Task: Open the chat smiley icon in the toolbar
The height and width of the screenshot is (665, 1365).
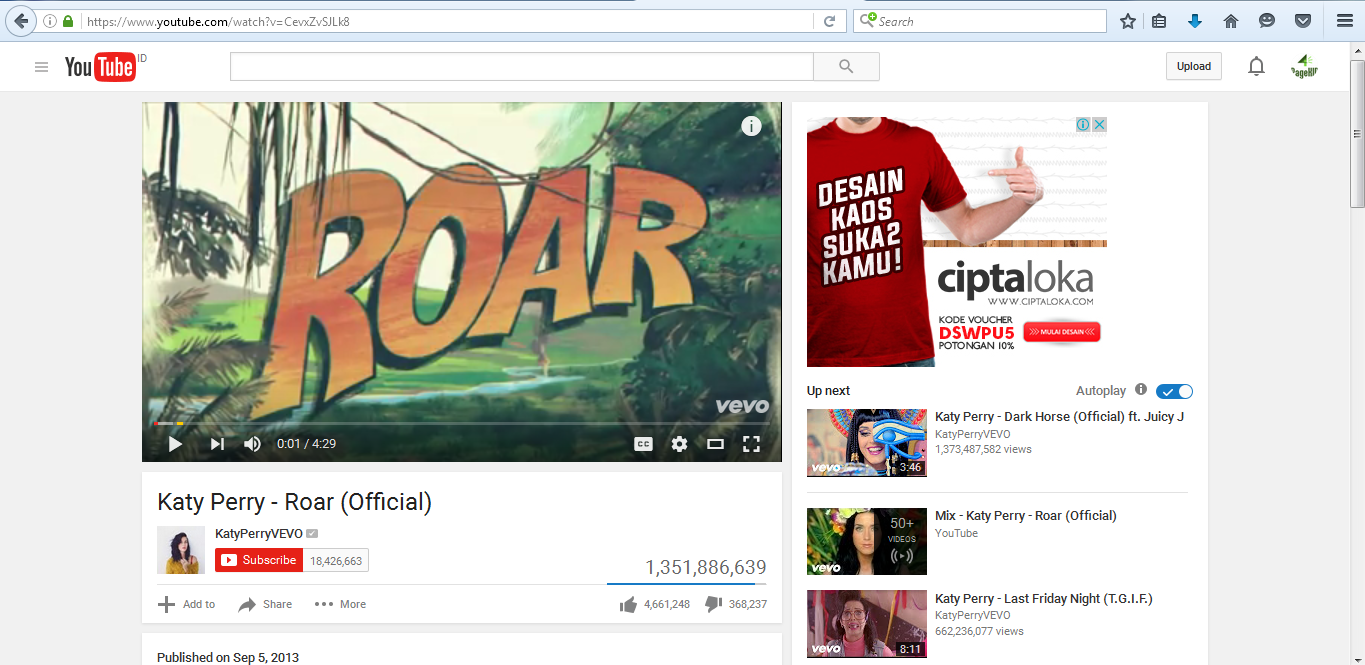Action: pyautogui.click(x=1267, y=21)
